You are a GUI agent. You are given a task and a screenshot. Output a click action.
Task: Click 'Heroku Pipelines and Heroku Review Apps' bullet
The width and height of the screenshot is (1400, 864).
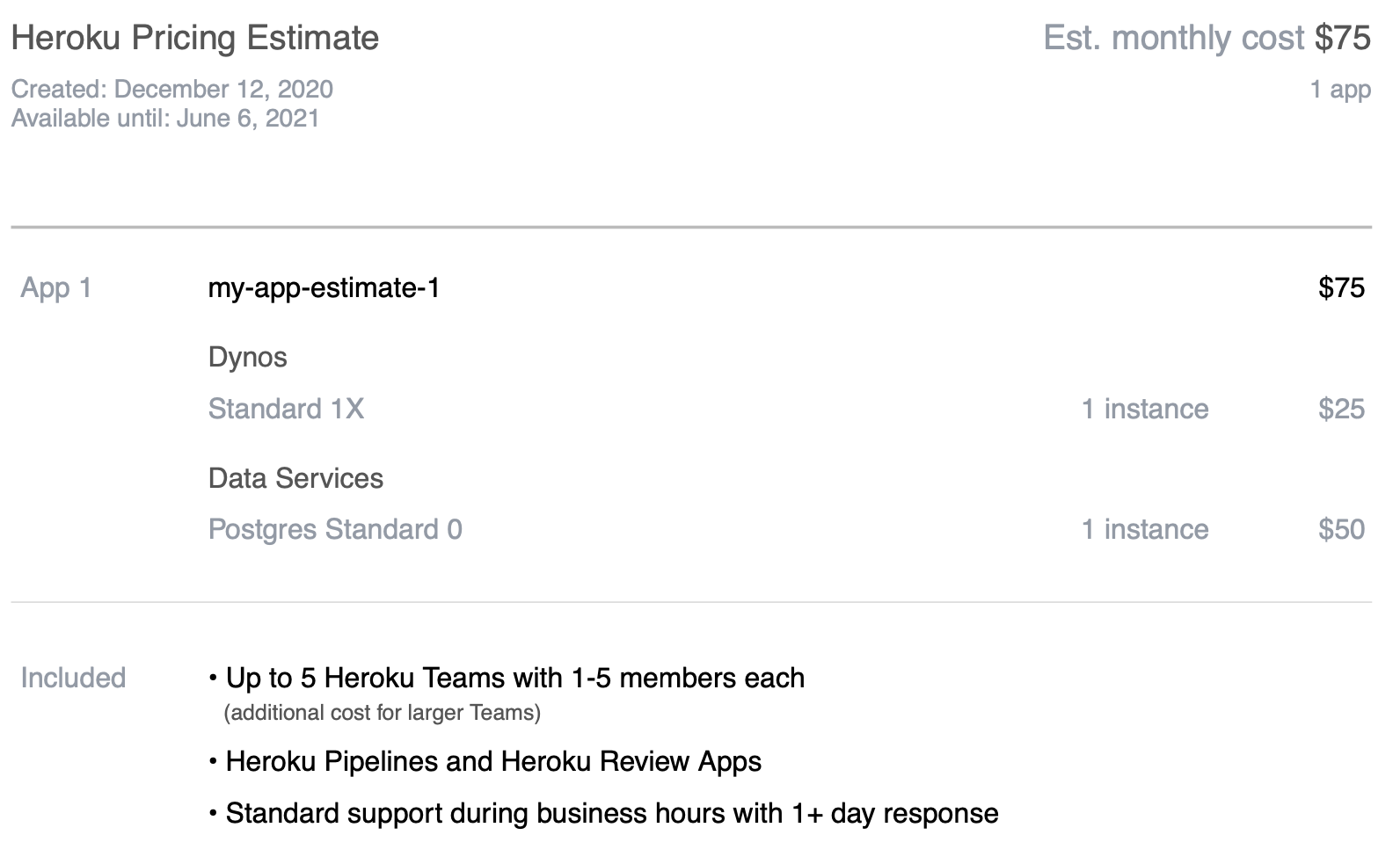[485, 761]
